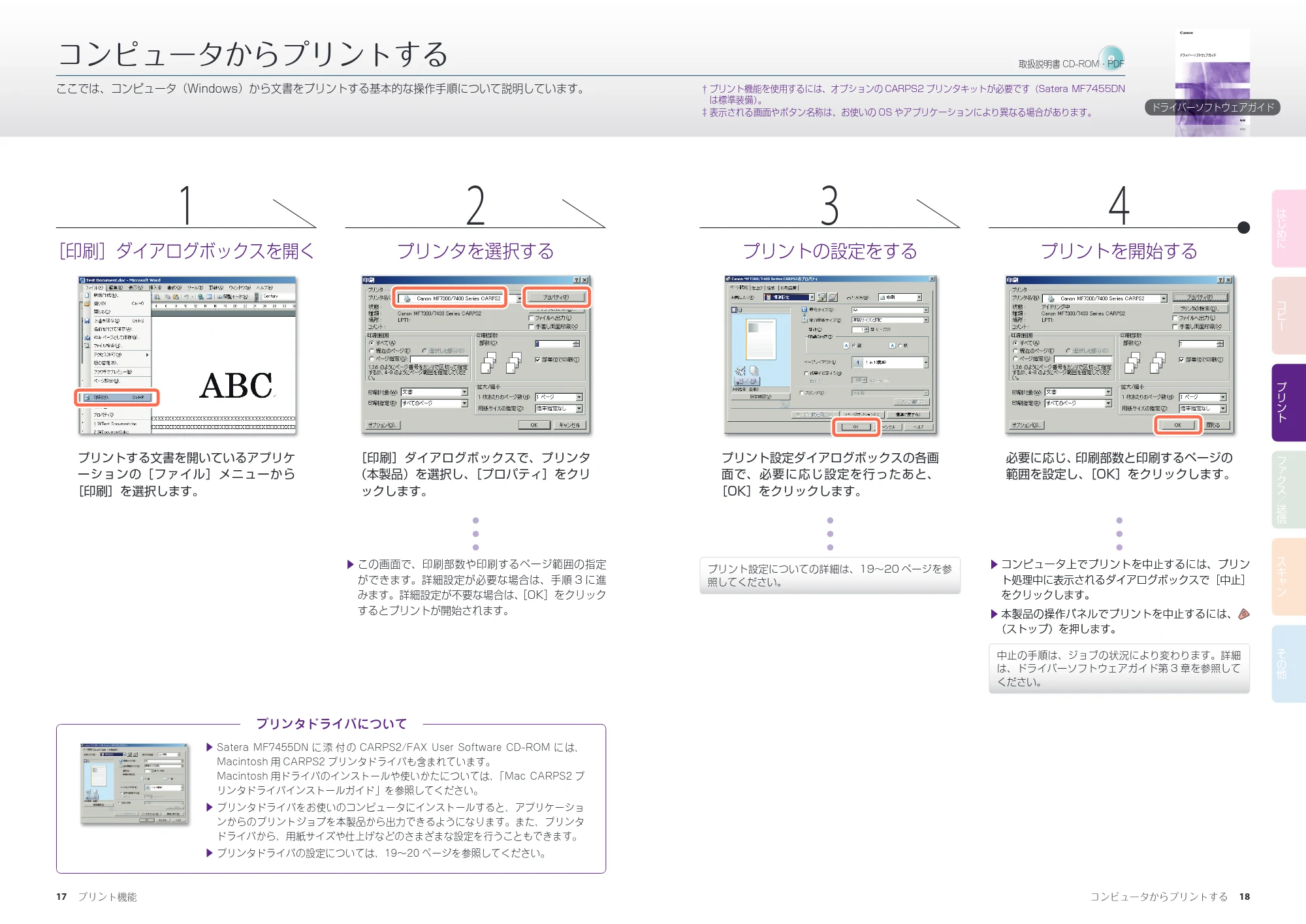Viewport: 1306px width, 924px height.
Task: Check ファイルへ出力 in the step 2 print dialog
Action: (x=531, y=318)
